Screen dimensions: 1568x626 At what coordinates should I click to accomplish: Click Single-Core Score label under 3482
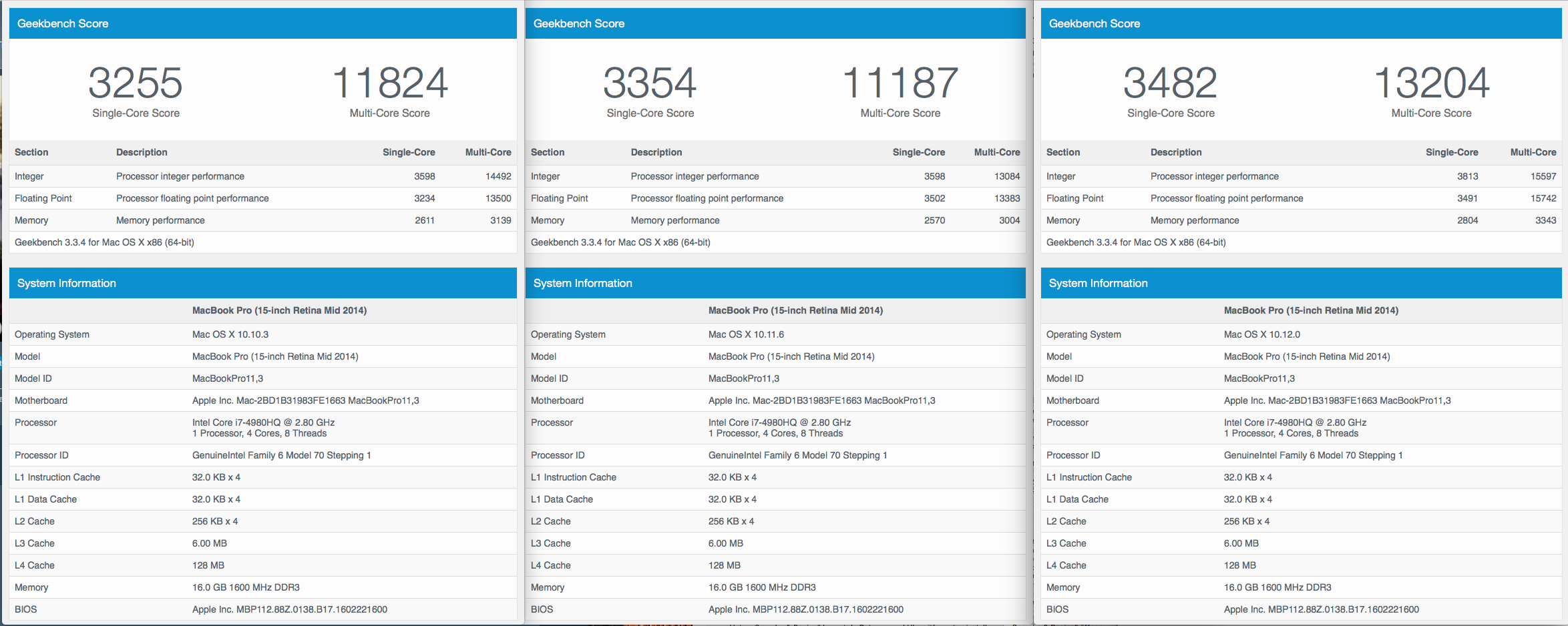click(x=1171, y=113)
